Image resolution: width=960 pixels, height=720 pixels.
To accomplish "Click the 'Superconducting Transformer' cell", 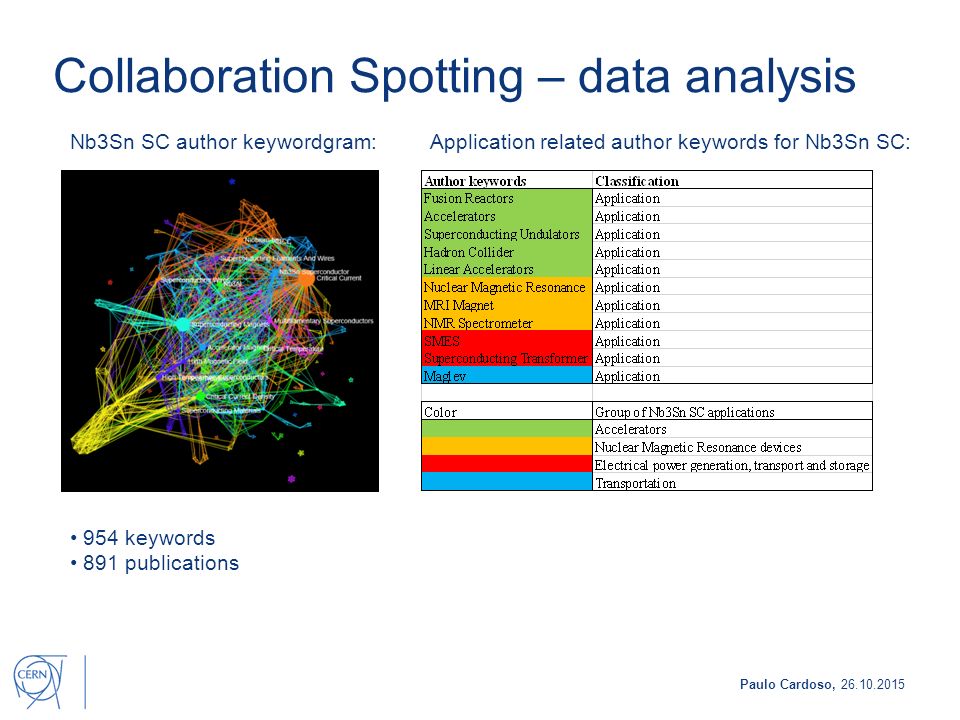I will click(x=507, y=358).
